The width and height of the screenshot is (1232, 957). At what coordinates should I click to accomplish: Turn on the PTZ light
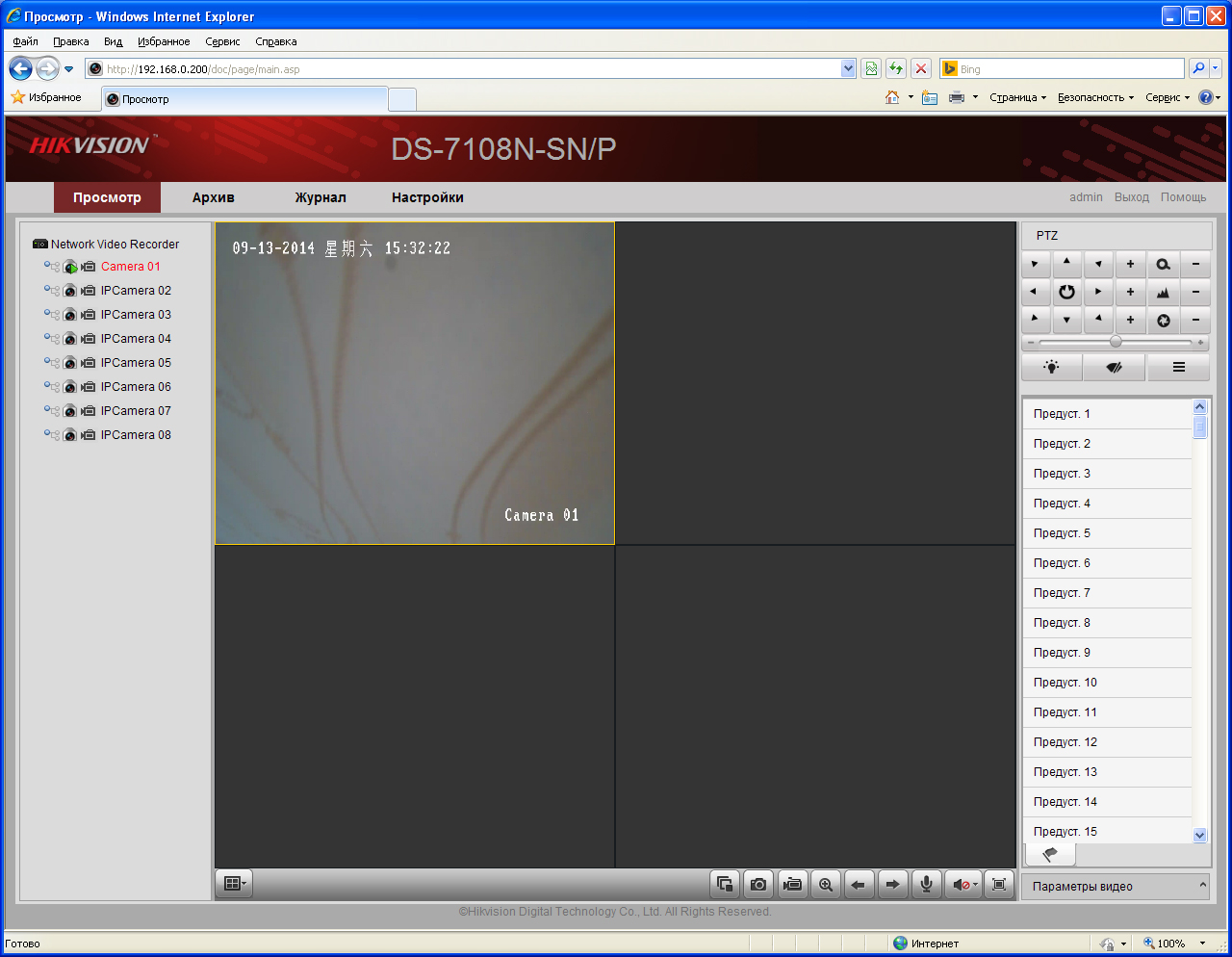point(1051,367)
